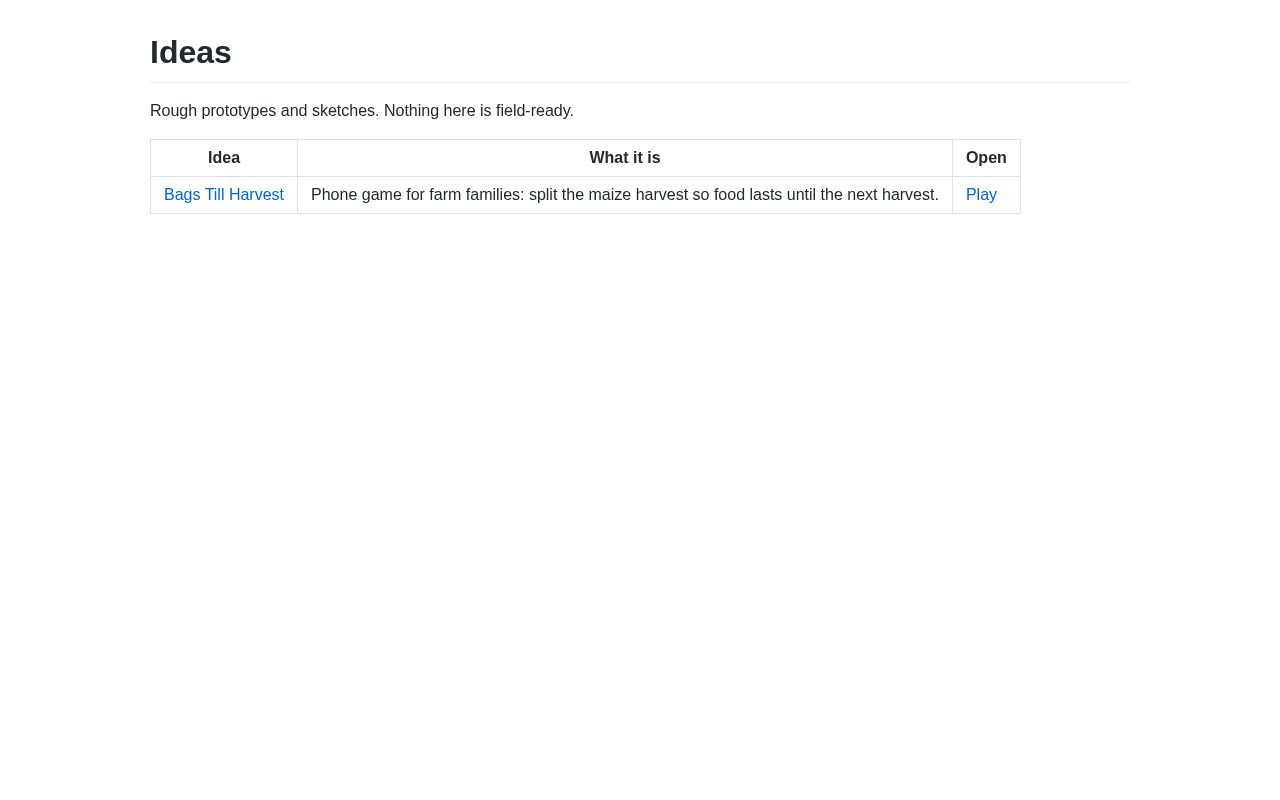Open the Bags Till Harvest link
This screenshot has height=800, width=1280.
pyautogui.click(x=224, y=195)
